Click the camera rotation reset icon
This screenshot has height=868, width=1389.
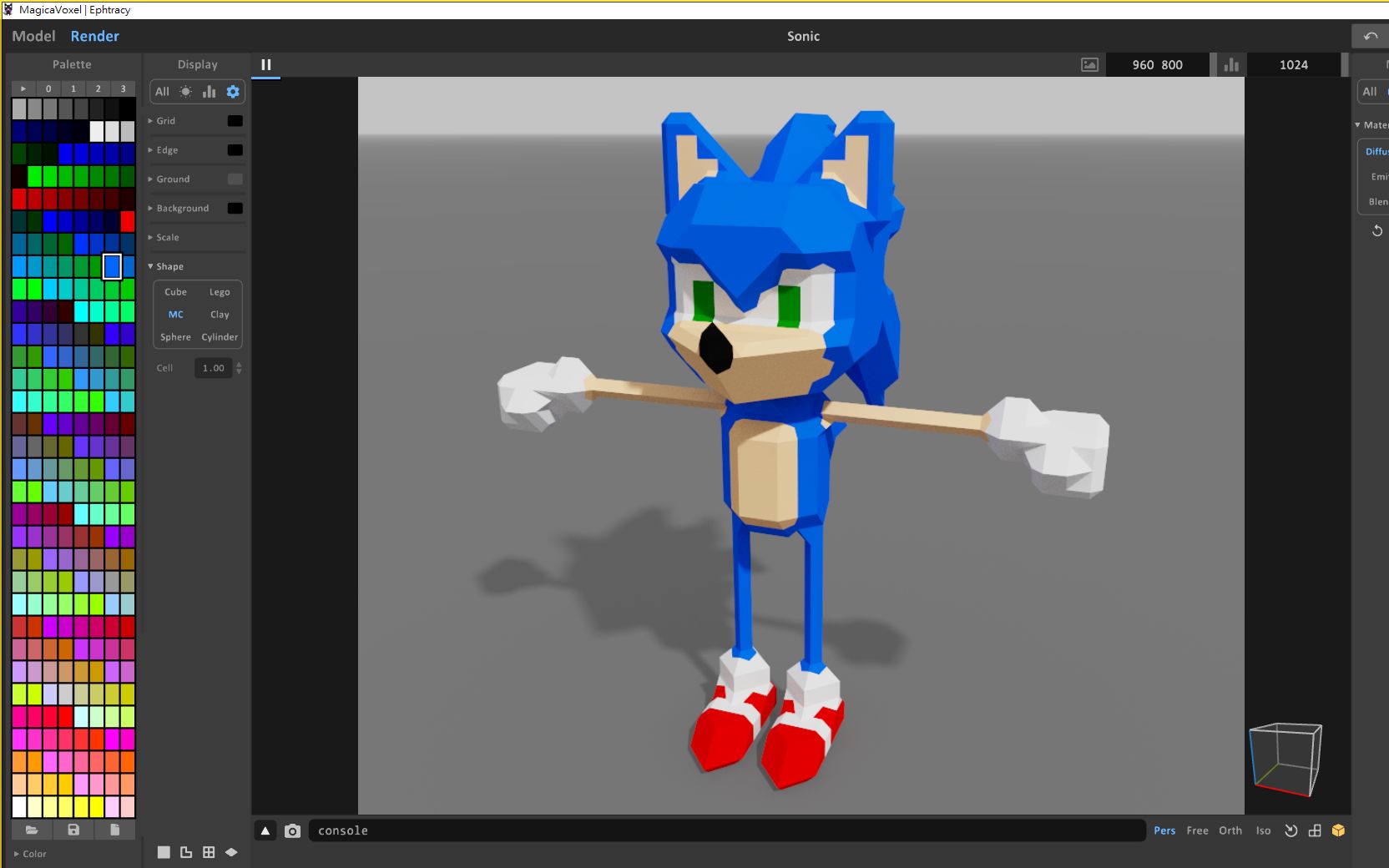[1291, 830]
